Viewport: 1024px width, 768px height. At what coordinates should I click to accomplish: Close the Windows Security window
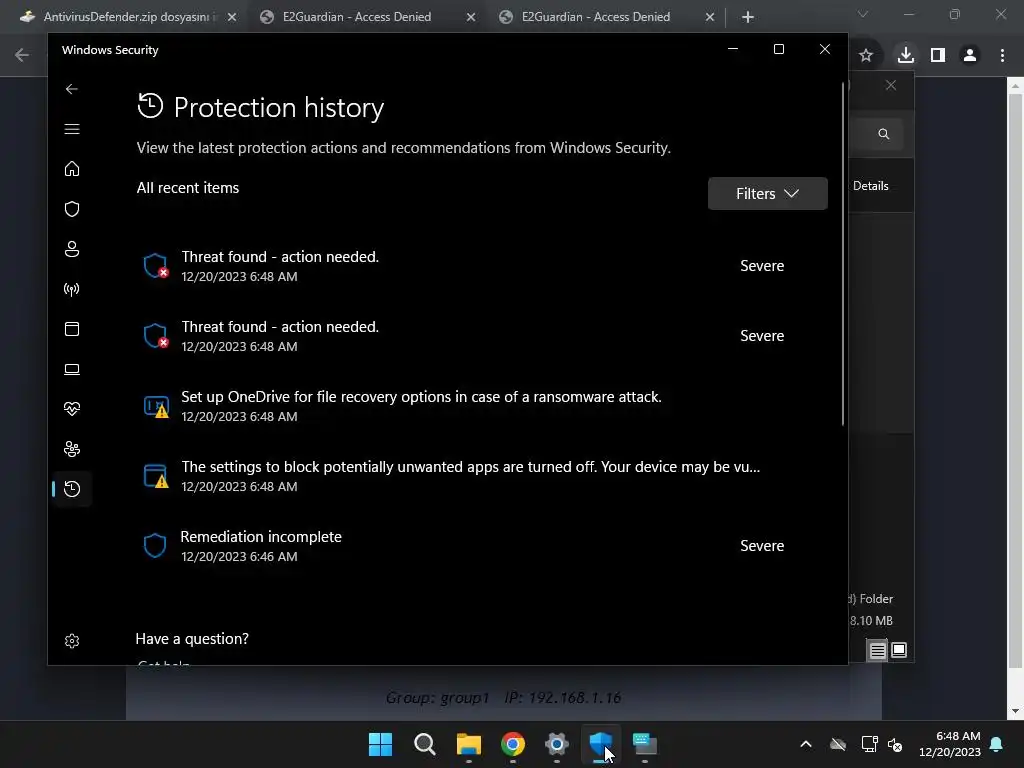click(x=825, y=49)
